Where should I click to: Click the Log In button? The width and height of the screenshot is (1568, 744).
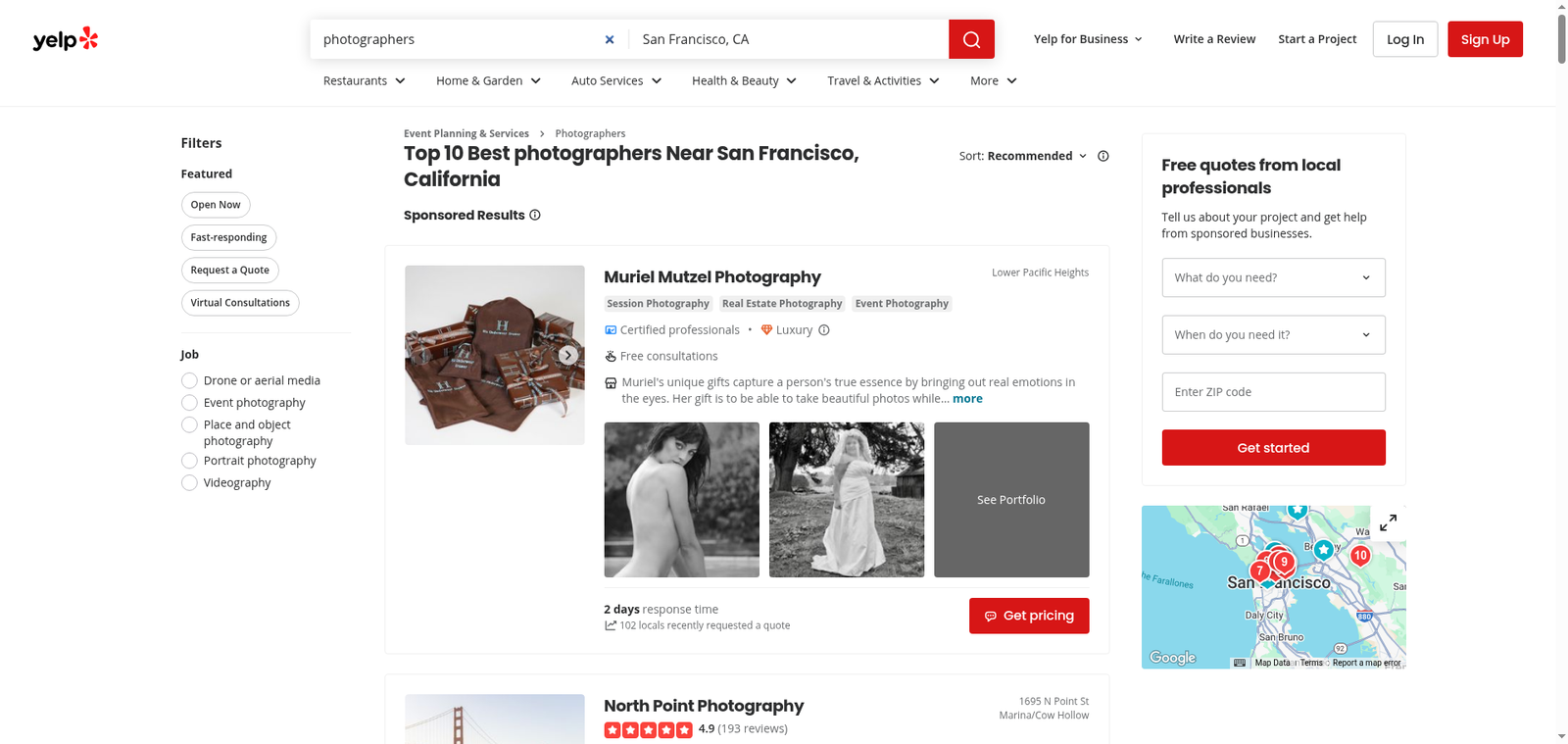(x=1405, y=39)
